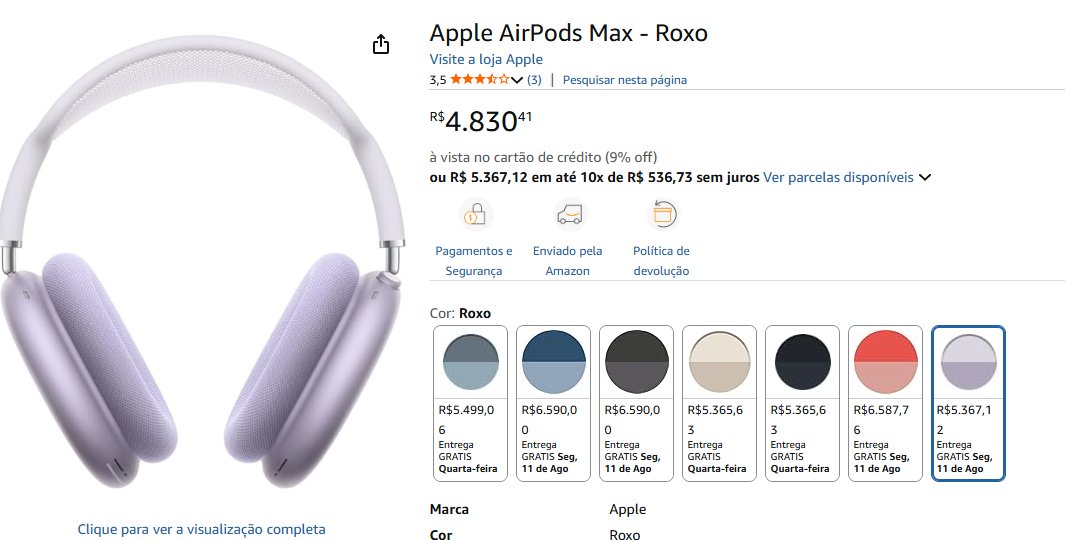The width and height of the screenshot is (1065, 540).
Task: Choose the dark gray color swatch
Action: (x=636, y=403)
